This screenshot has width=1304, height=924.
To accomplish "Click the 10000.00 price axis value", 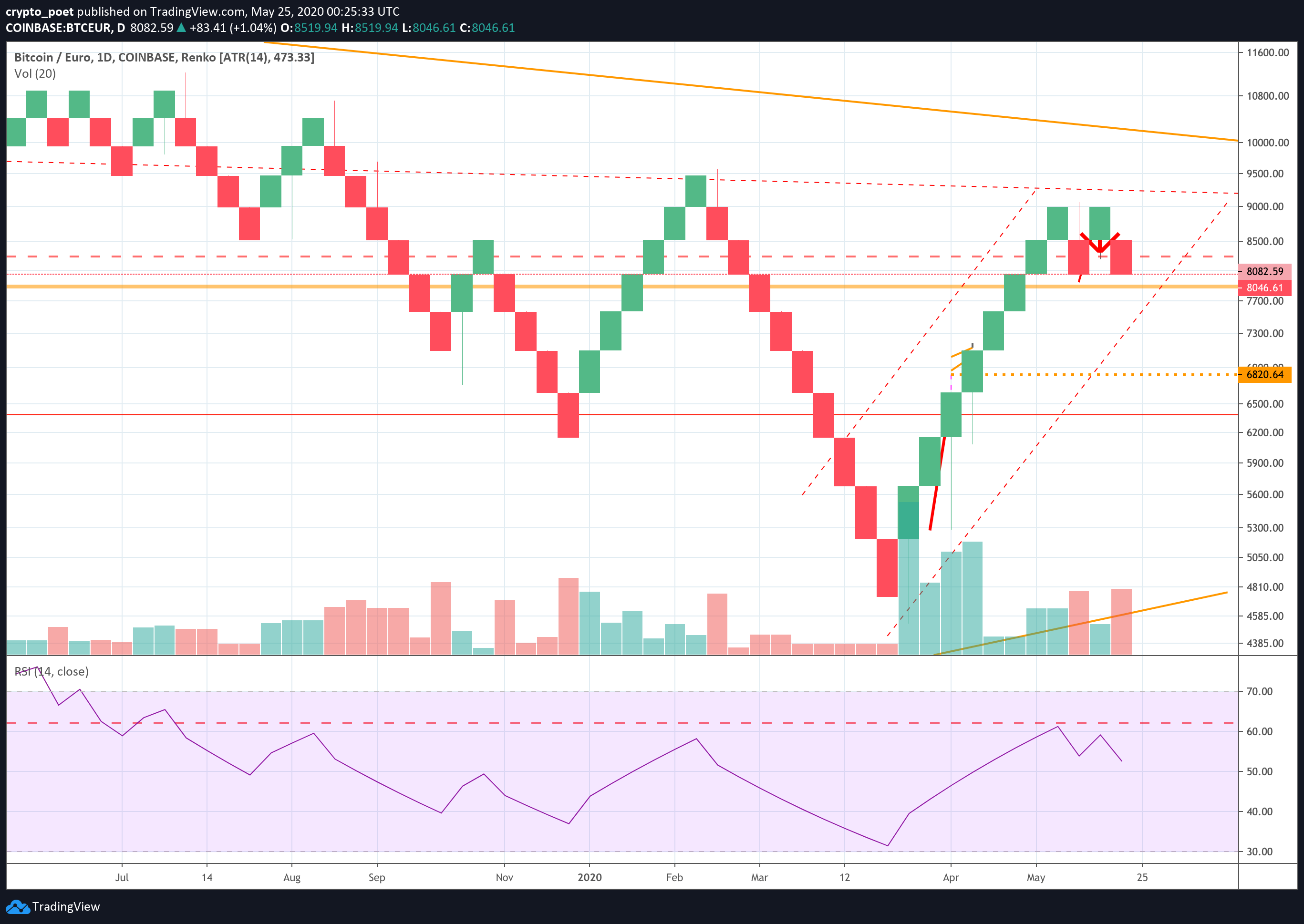I will [x=1268, y=142].
